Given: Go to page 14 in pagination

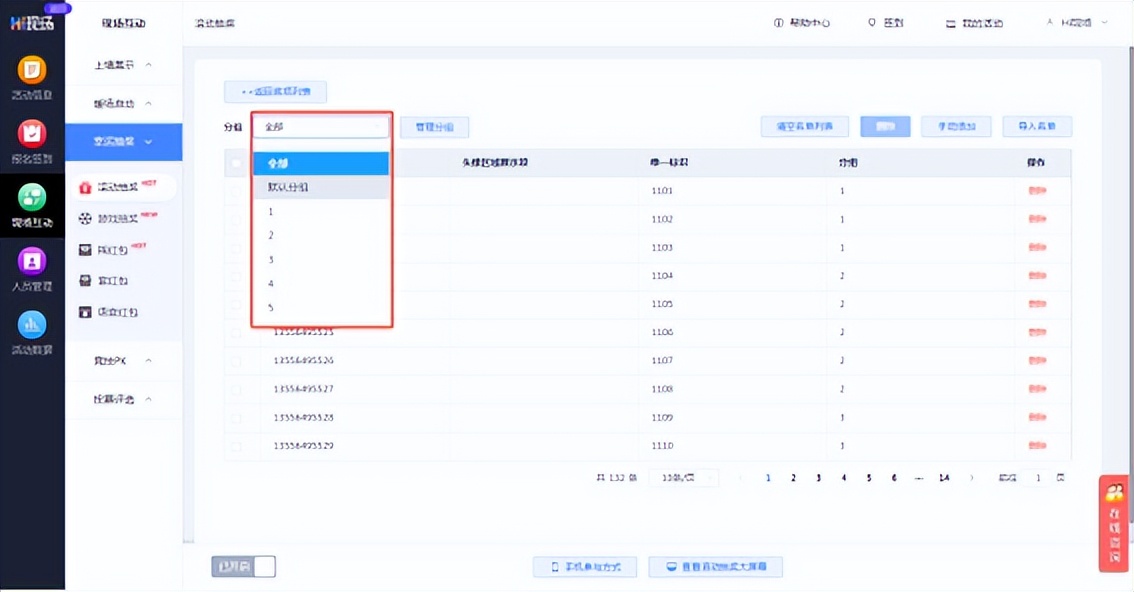Looking at the screenshot, I should coord(943,478).
